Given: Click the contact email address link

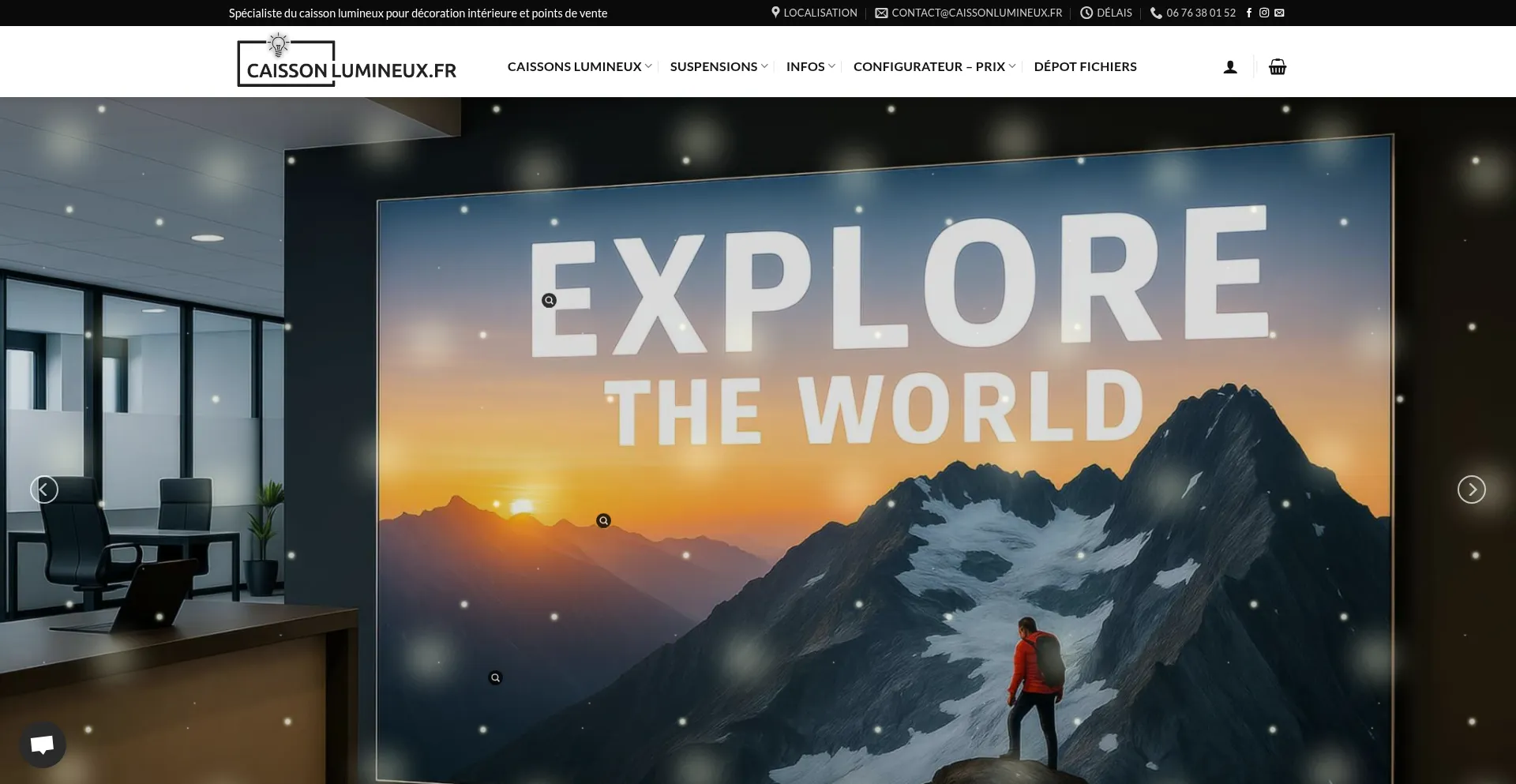Looking at the screenshot, I should click(969, 13).
